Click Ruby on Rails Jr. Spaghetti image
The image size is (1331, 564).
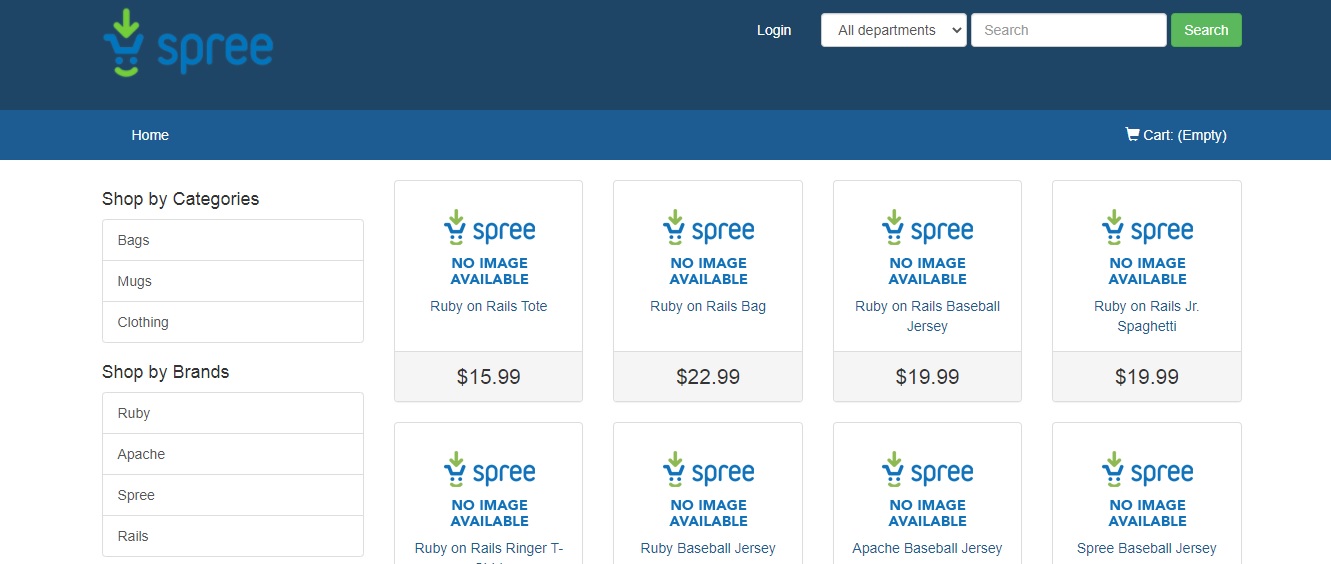click(1147, 246)
